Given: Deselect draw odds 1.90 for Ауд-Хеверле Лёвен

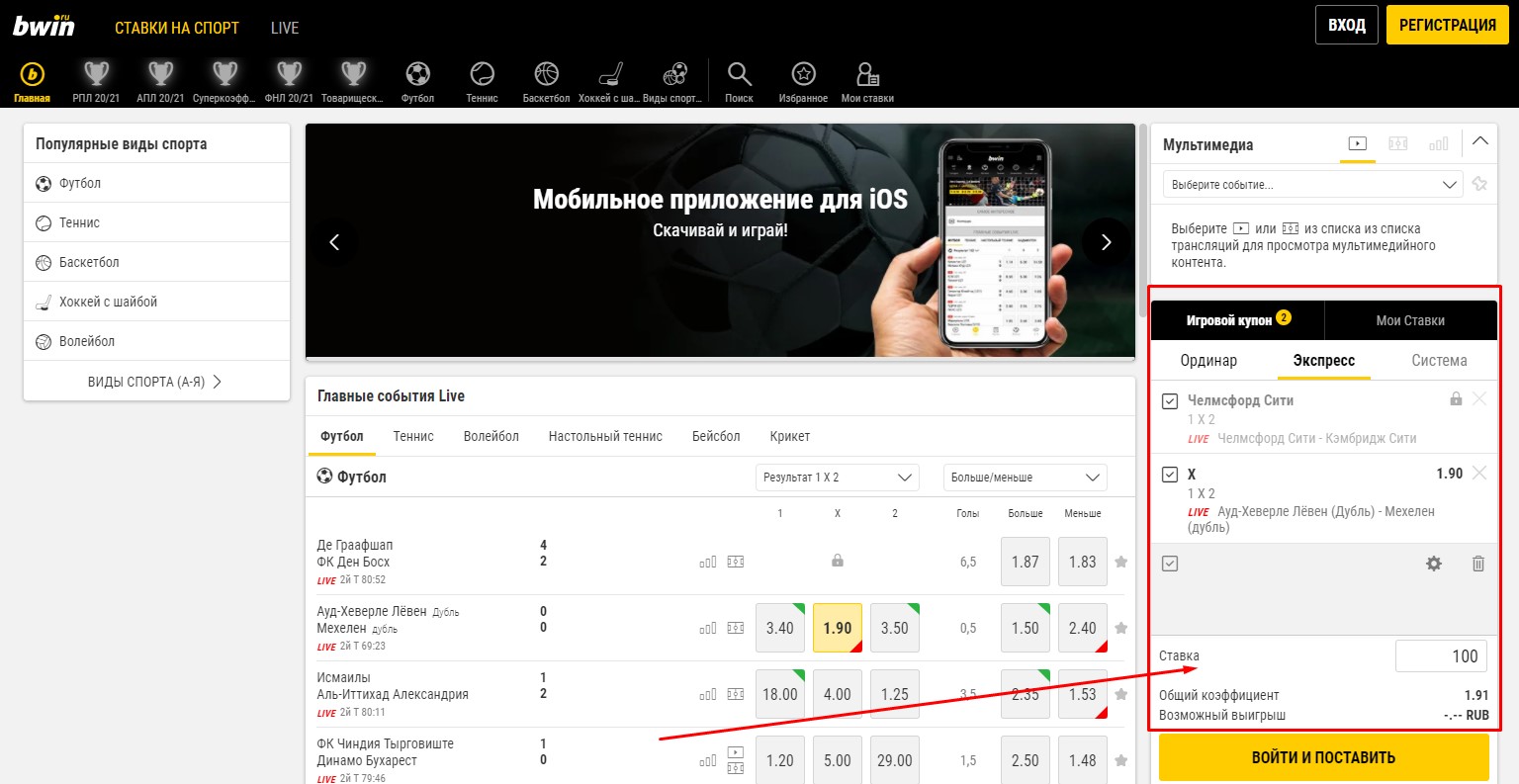Looking at the screenshot, I should 838,628.
